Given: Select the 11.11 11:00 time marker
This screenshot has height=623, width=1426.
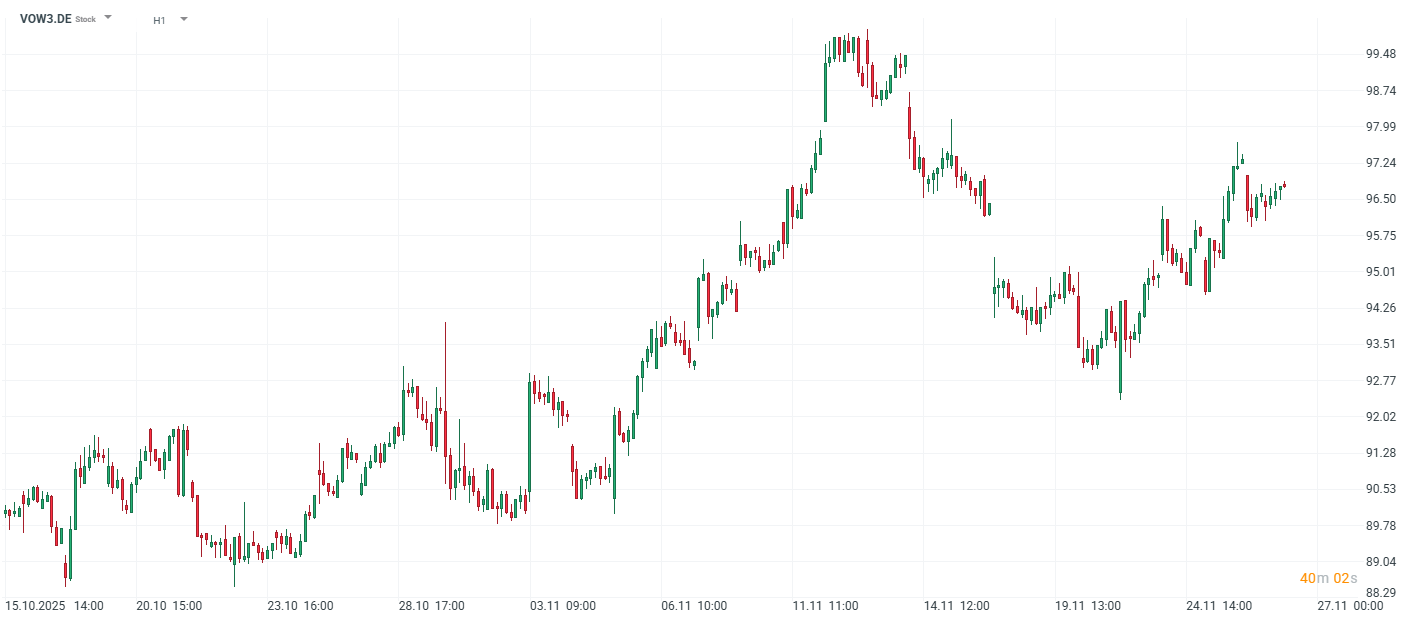Looking at the screenshot, I should click(x=825, y=606).
